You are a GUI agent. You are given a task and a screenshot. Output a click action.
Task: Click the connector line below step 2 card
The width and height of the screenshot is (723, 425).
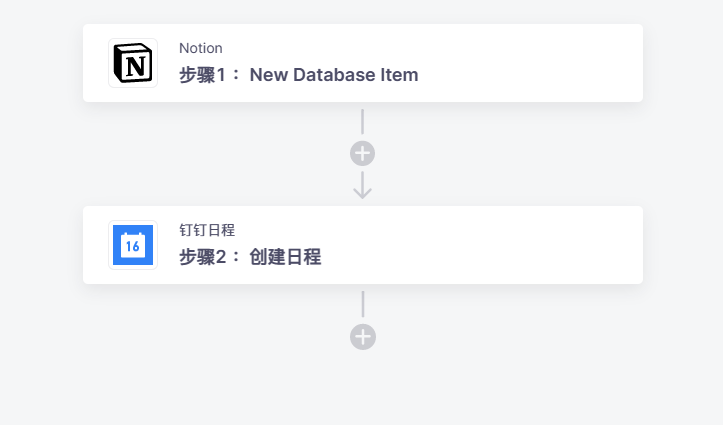(x=363, y=304)
